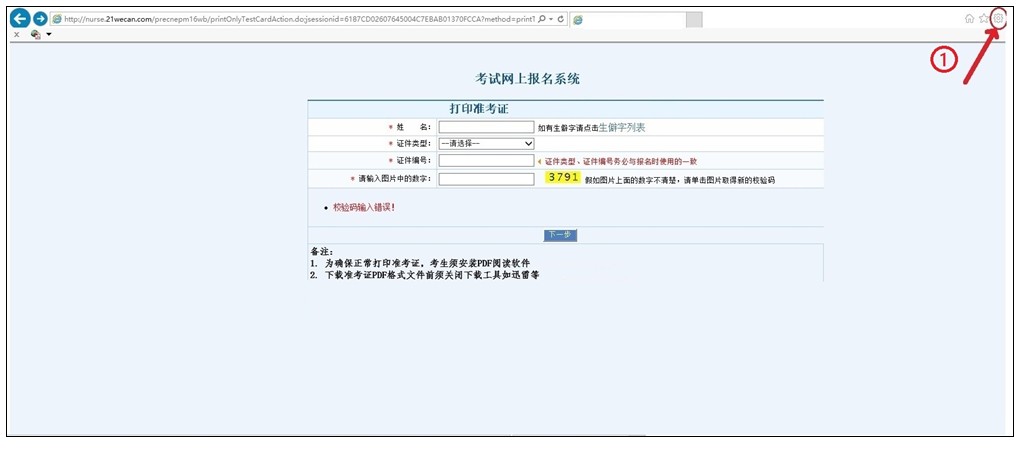Click the browser Back arrow button

tap(19, 19)
